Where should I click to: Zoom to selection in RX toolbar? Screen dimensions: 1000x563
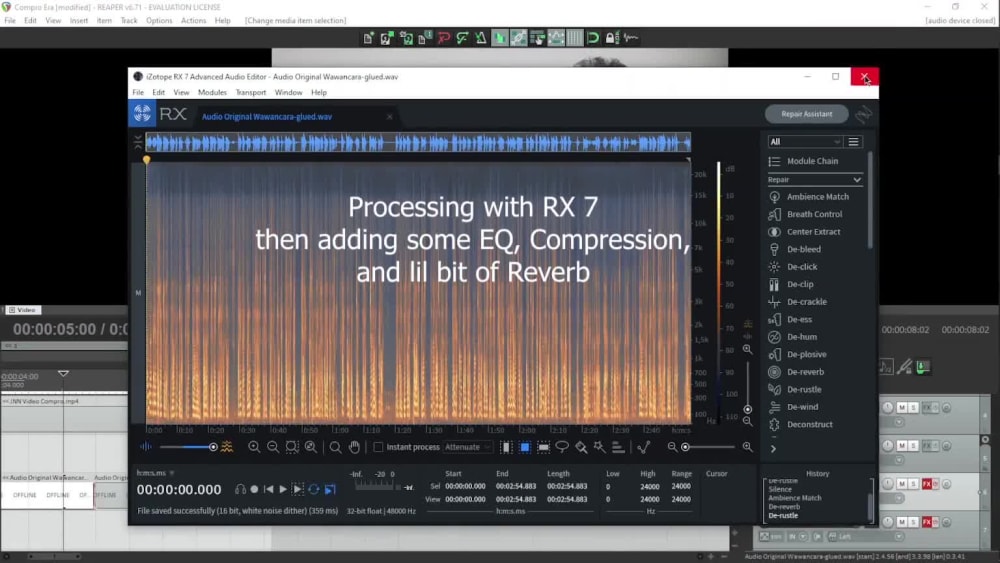[292, 447]
